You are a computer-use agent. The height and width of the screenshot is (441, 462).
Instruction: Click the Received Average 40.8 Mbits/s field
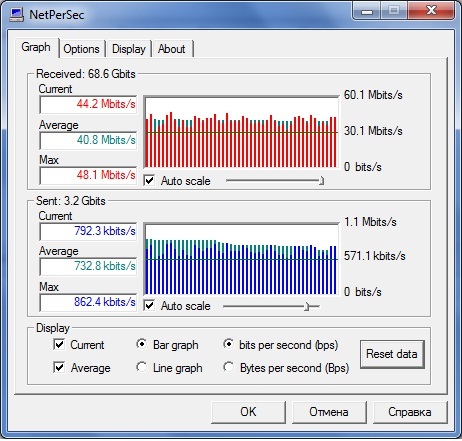(x=88, y=140)
